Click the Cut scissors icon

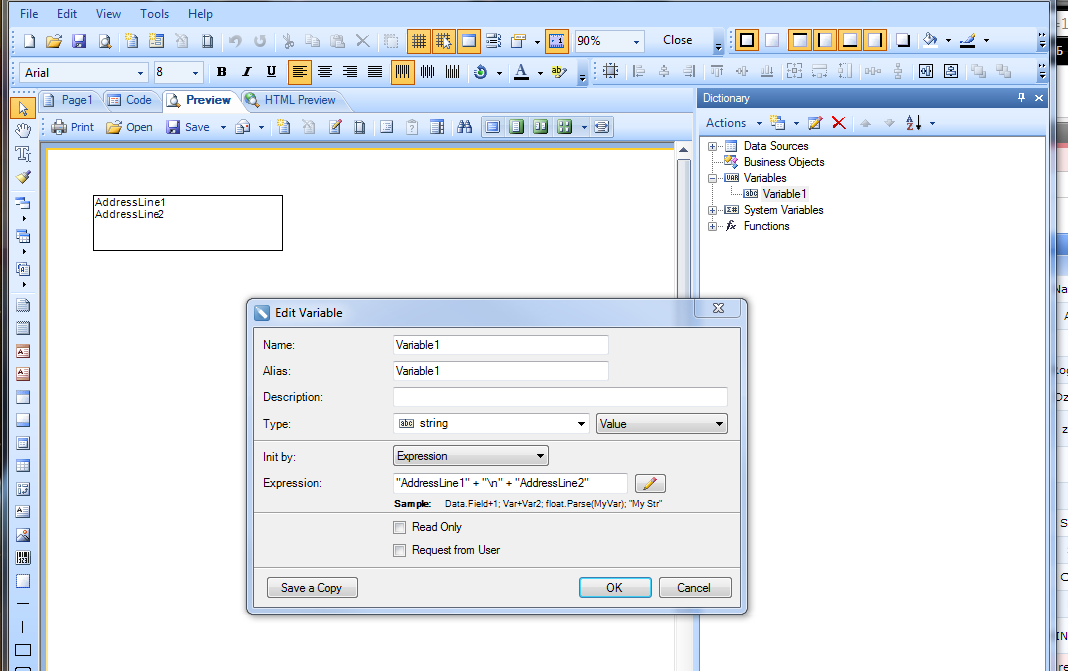[289, 41]
